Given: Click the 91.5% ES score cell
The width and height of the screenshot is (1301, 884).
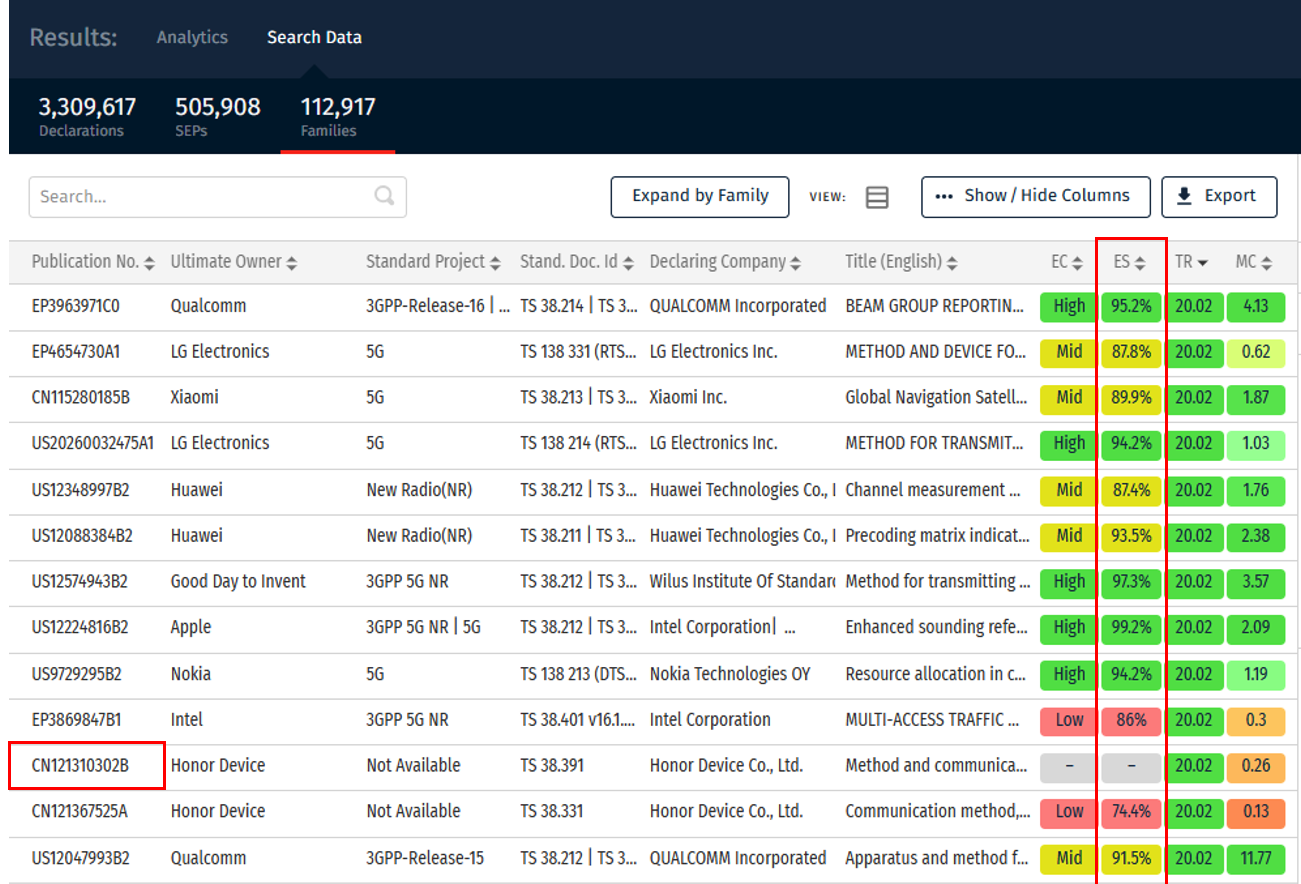Looking at the screenshot, I should pyautogui.click(x=1131, y=858).
